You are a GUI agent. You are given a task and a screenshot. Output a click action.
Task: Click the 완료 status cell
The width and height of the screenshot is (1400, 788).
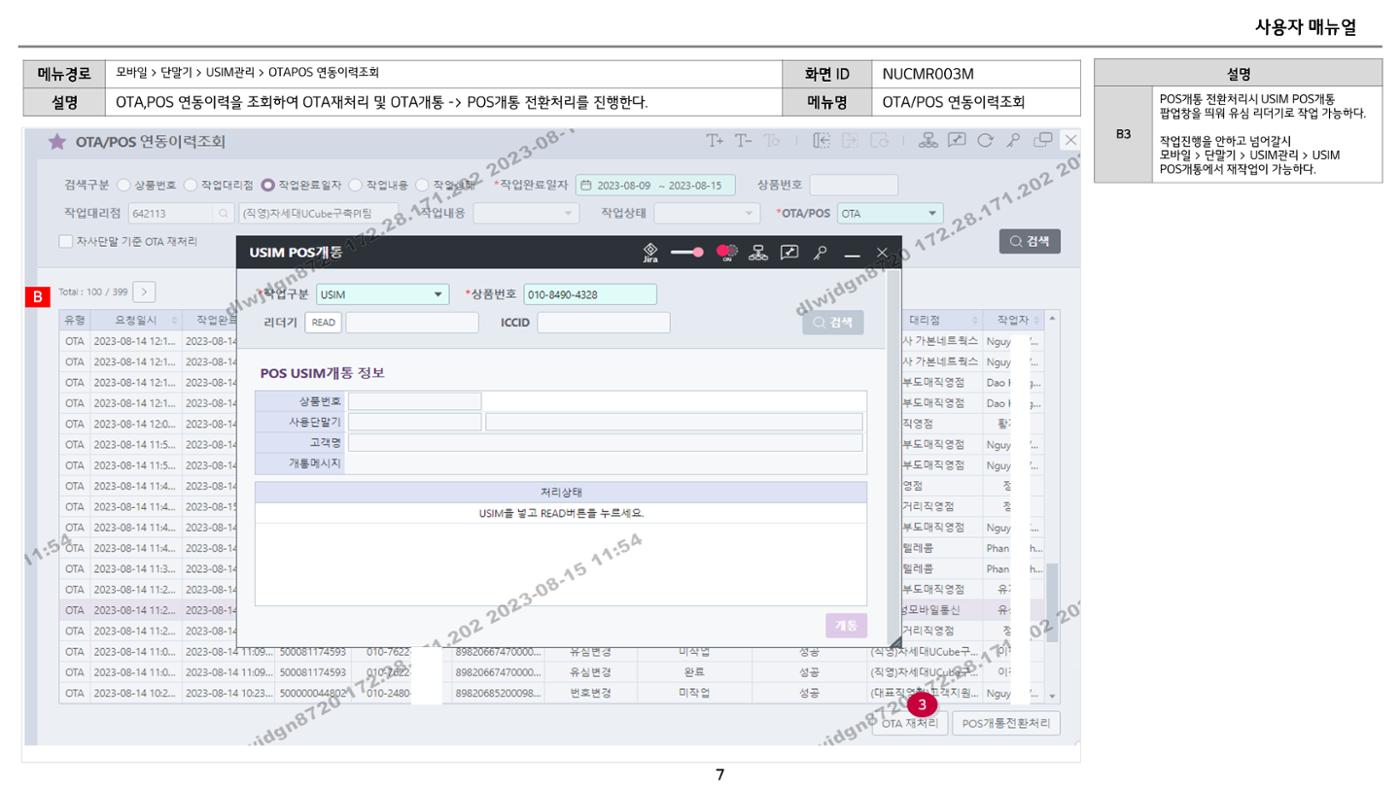(695, 672)
